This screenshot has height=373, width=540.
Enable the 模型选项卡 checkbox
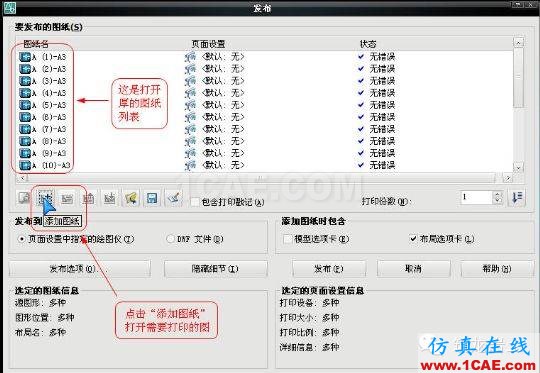coord(287,239)
